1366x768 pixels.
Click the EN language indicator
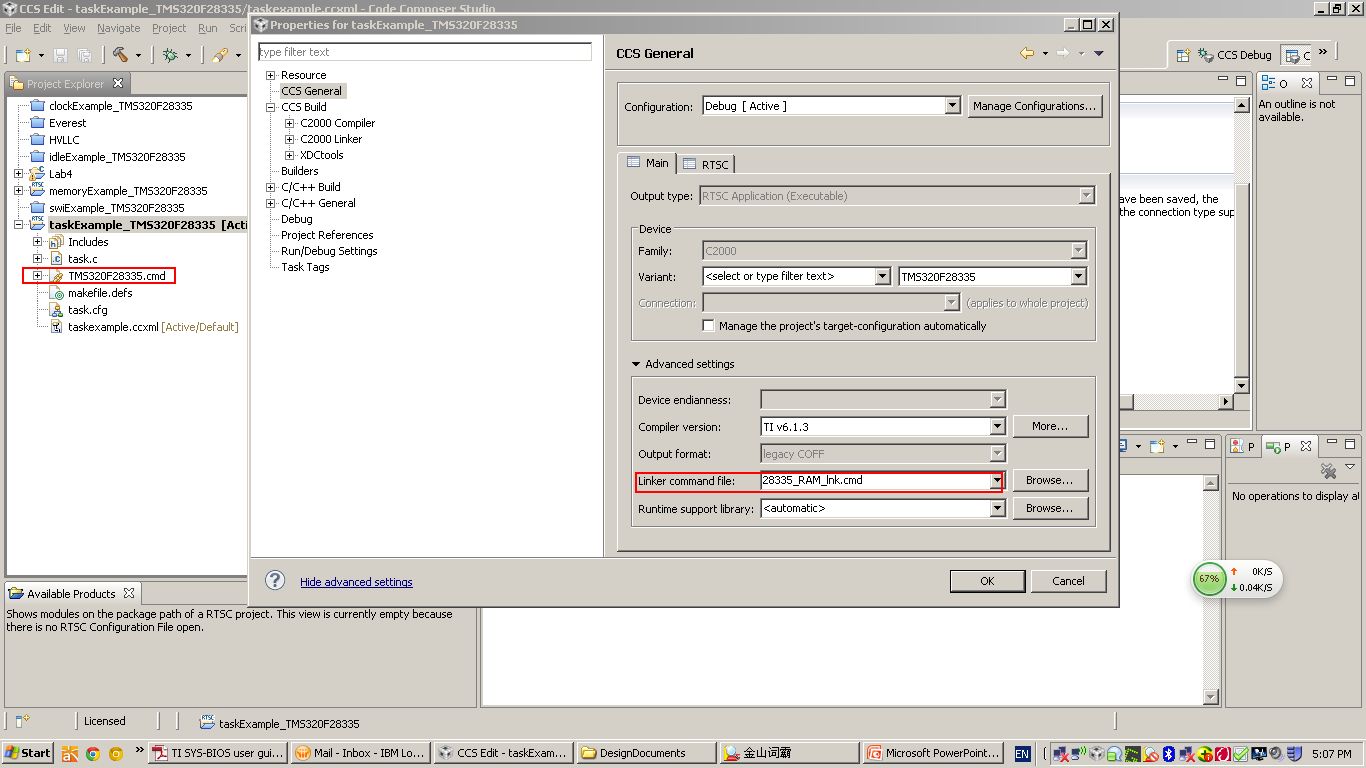1022,753
